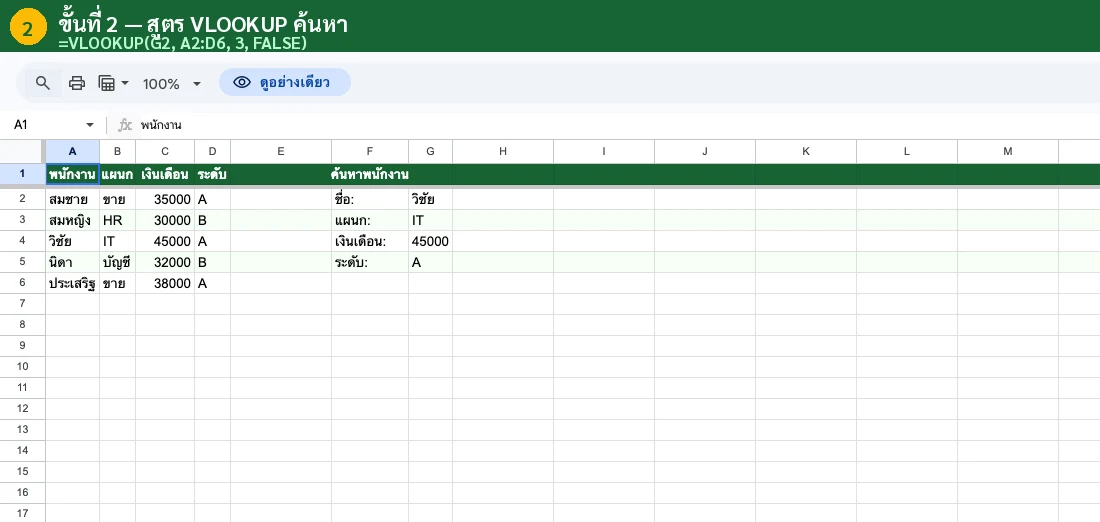
Task: Click the เงินเดือน: label cell in column F
Action: coord(370,241)
